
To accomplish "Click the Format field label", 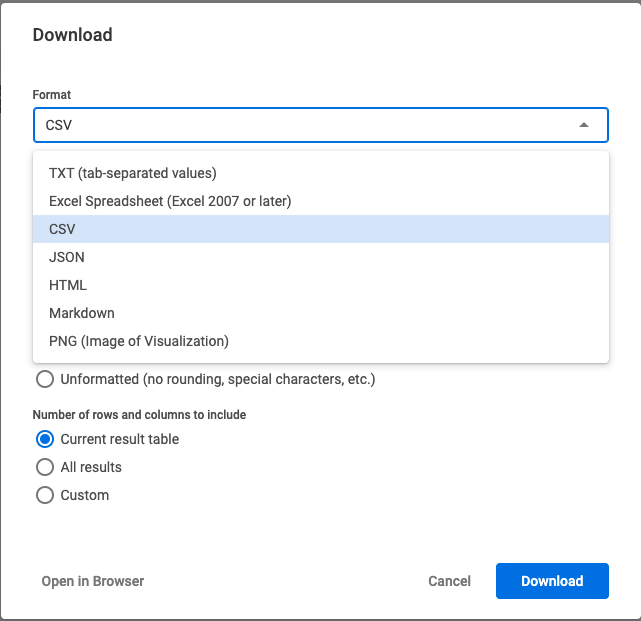I will [52, 95].
